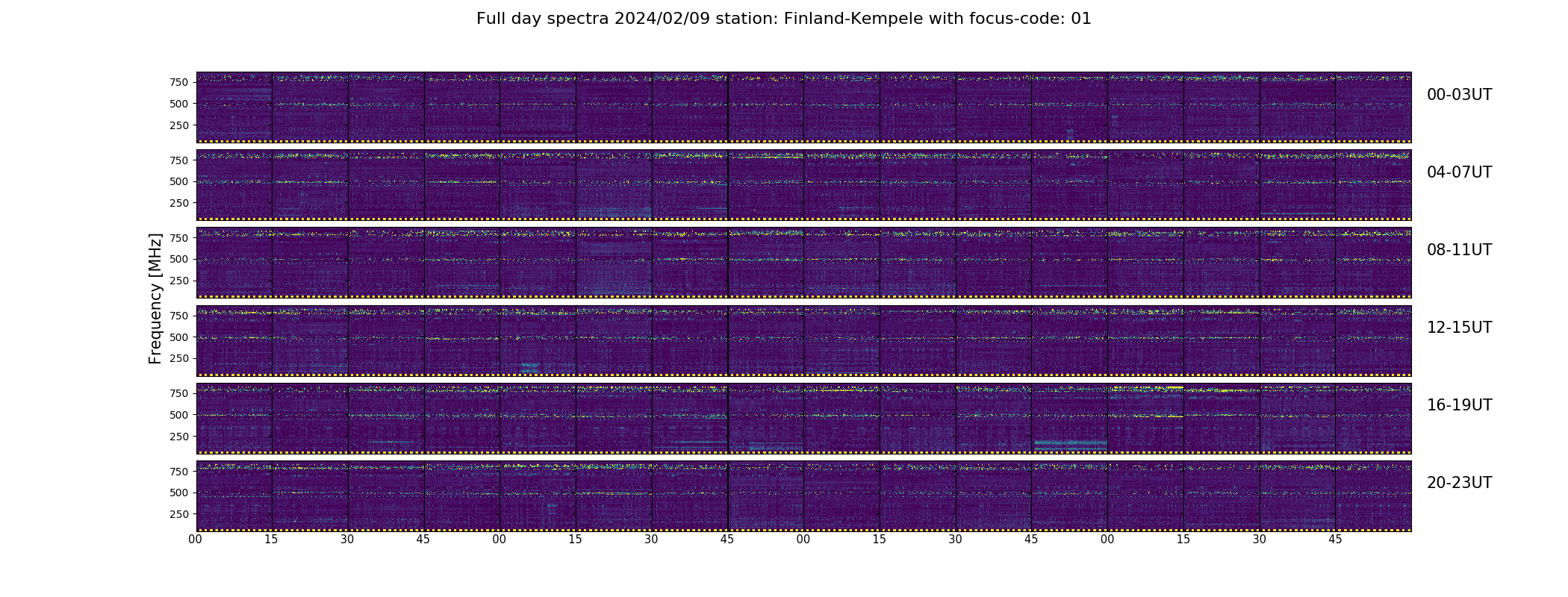
Task: Select the "08-11UT" row label
Action: click(1459, 250)
